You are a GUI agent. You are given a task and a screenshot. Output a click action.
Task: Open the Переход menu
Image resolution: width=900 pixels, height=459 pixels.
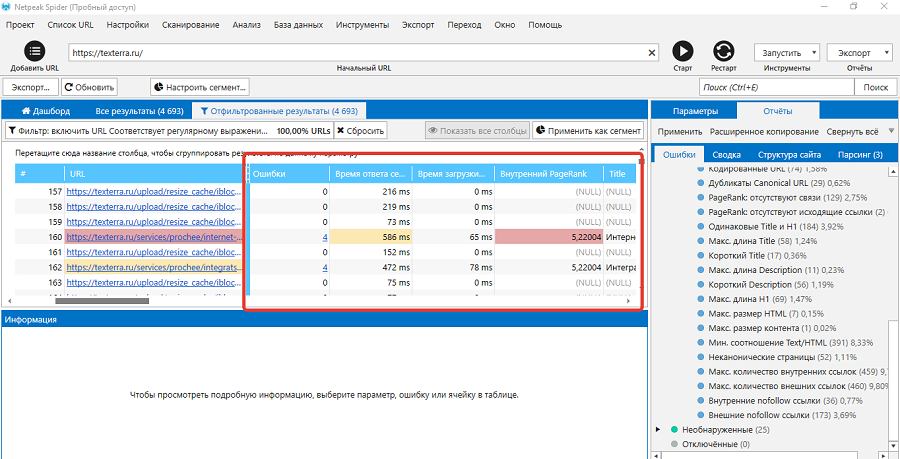pos(464,25)
